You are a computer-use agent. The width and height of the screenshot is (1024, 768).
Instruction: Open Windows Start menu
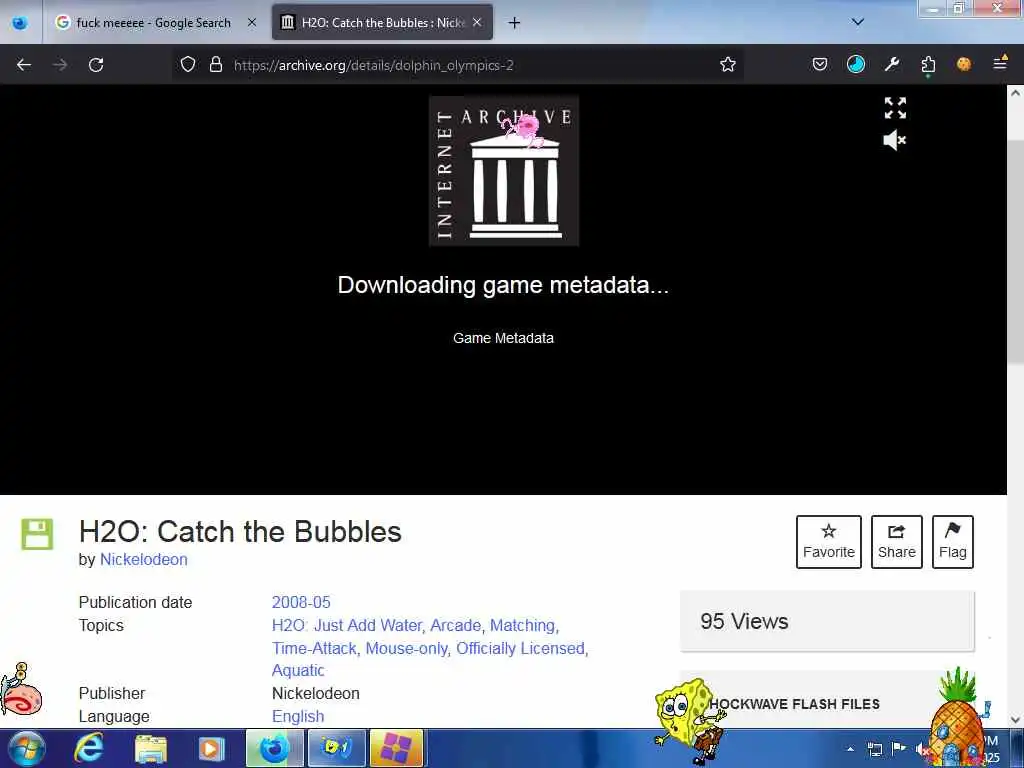point(27,748)
